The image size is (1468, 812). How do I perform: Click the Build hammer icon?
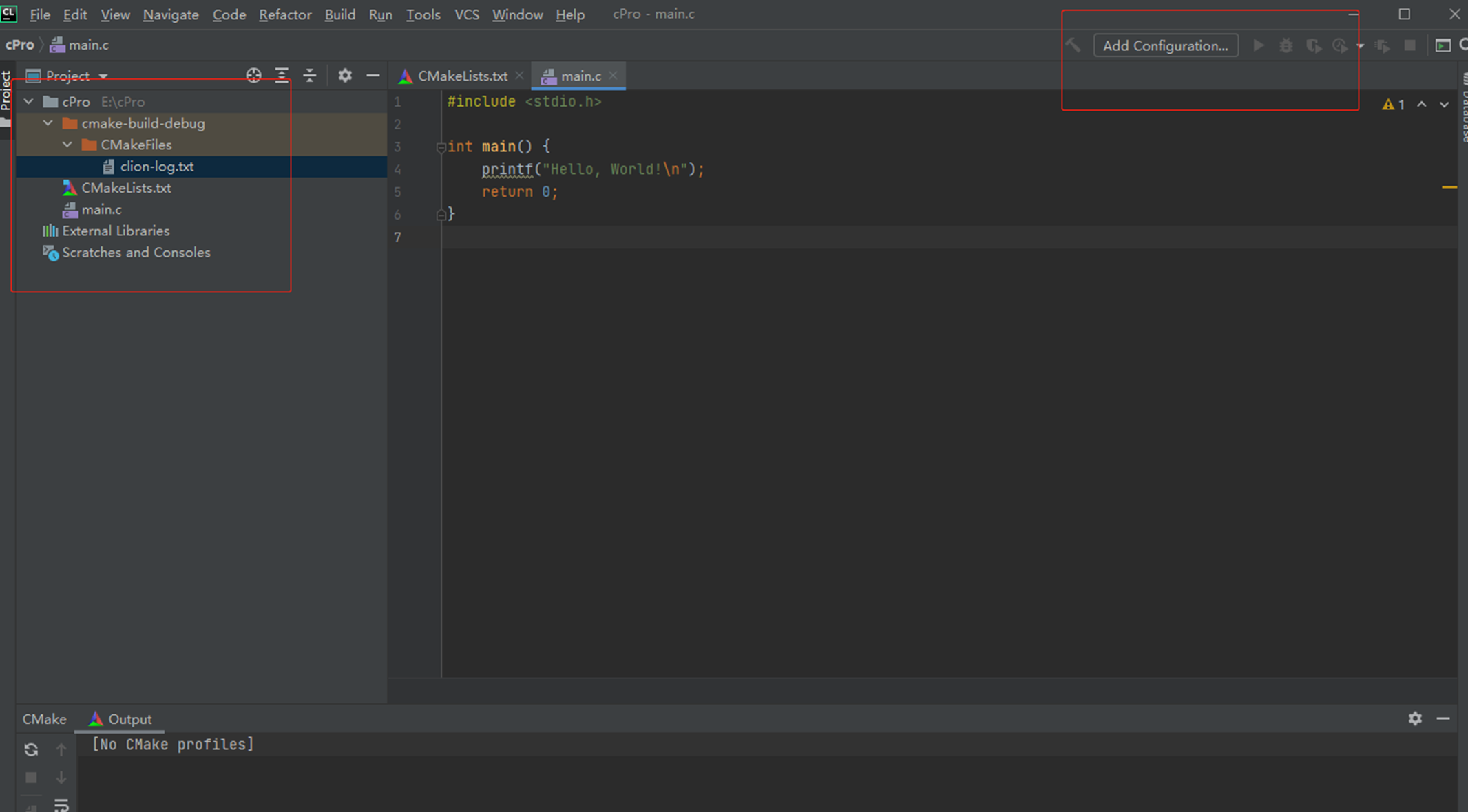click(1073, 45)
